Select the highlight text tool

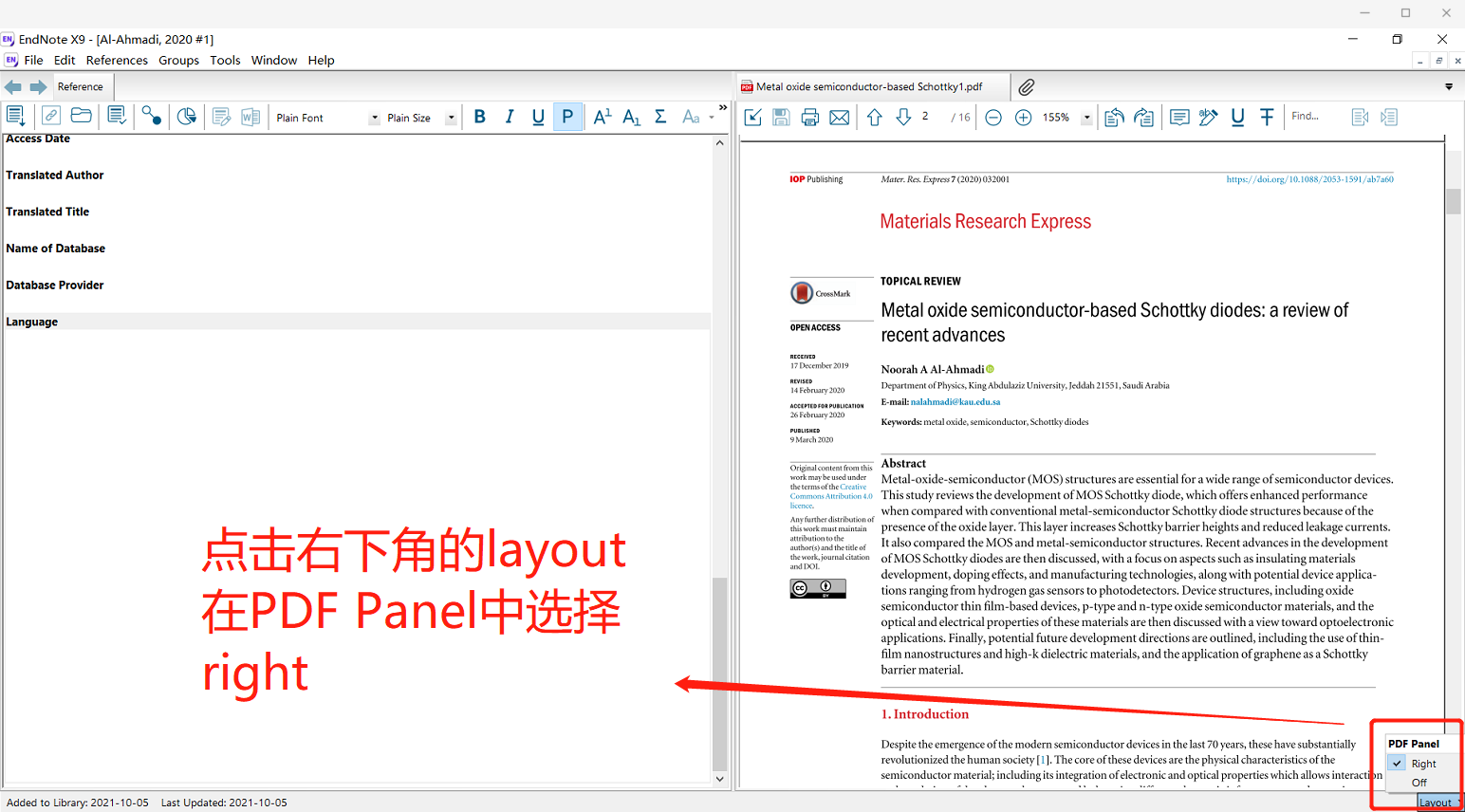click(x=1207, y=116)
